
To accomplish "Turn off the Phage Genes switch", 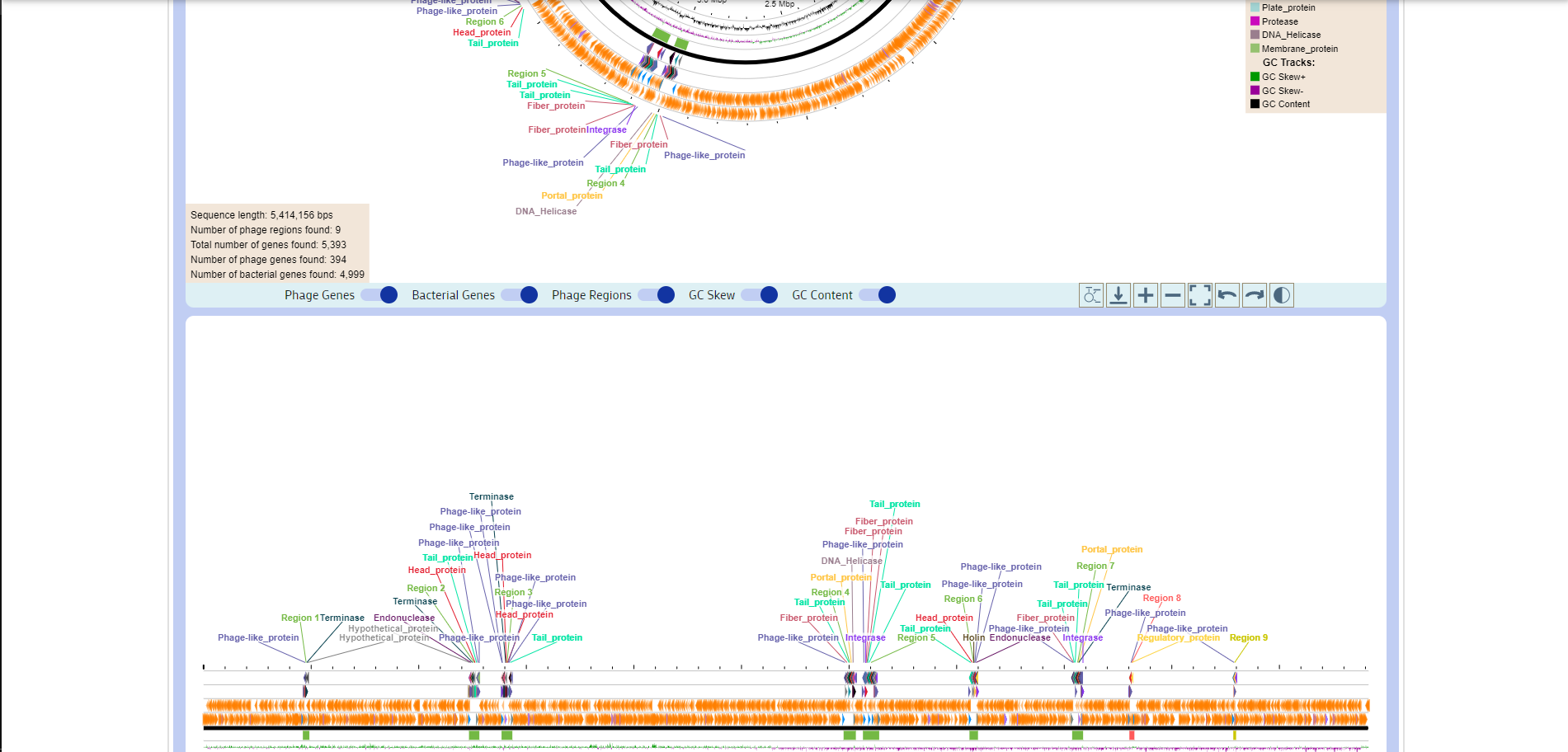I will (379, 295).
